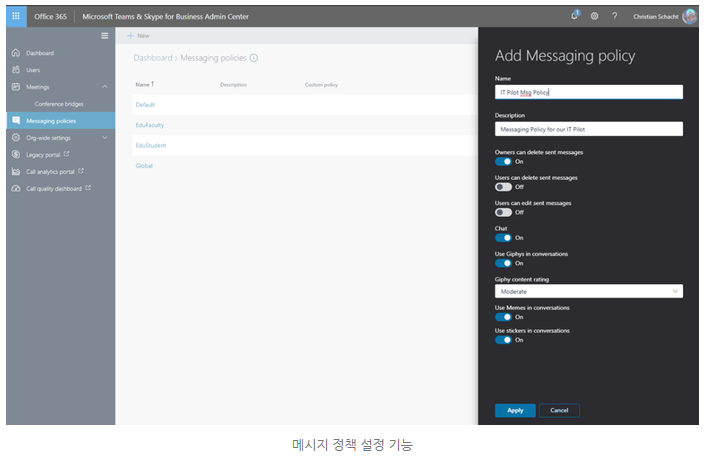This screenshot has width=705, height=460.
Task: Toggle Owners can delete sent messages
Action: click(x=503, y=161)
